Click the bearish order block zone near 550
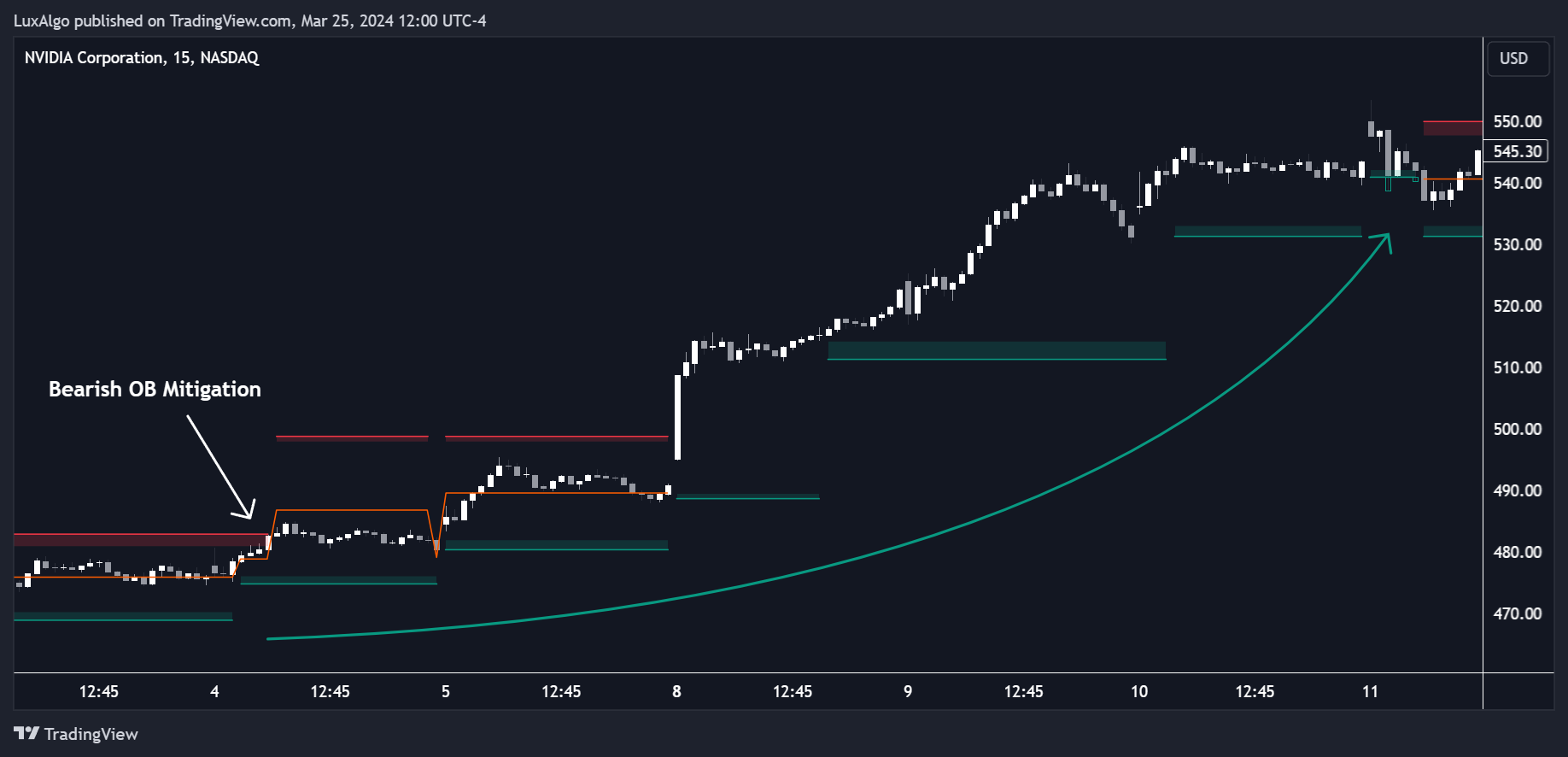1568x757 pixels. point(1453,128)
